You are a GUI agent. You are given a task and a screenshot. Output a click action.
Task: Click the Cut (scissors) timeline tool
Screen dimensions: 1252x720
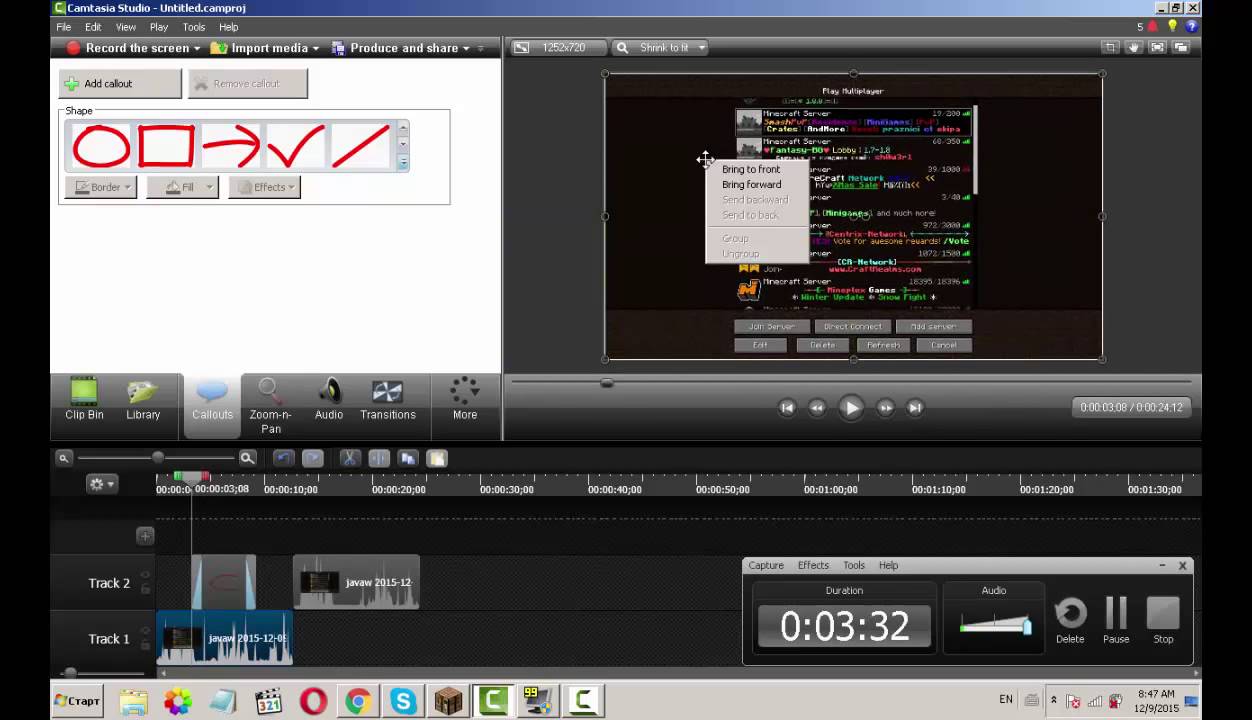tap(349, 458)
